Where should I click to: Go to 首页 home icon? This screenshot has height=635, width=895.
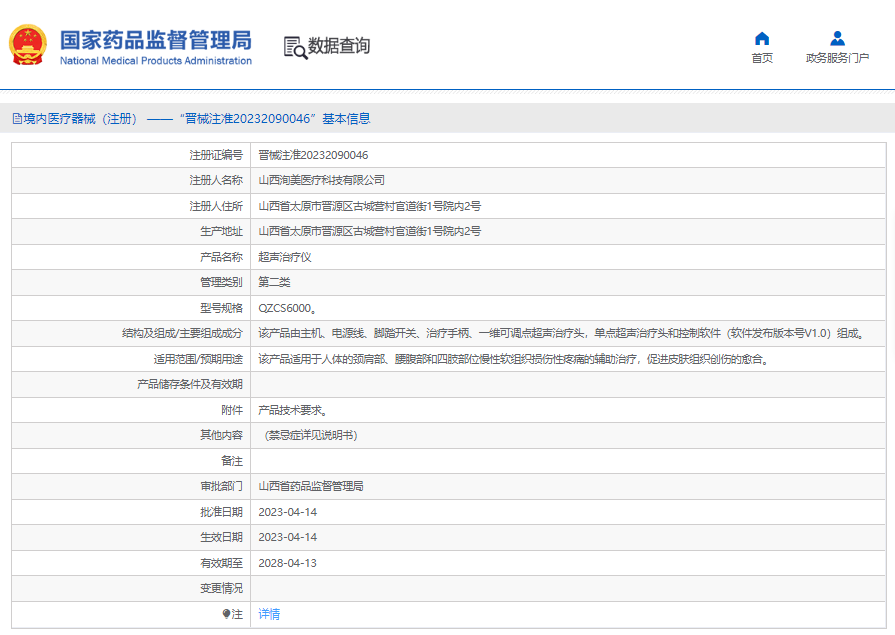[x=762, y=38]
